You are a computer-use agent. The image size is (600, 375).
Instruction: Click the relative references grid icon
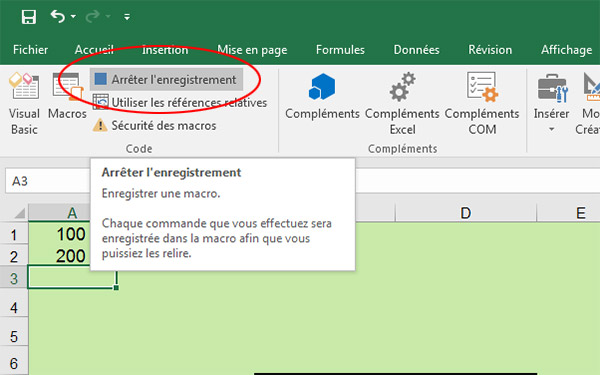[x=101, y=102]
